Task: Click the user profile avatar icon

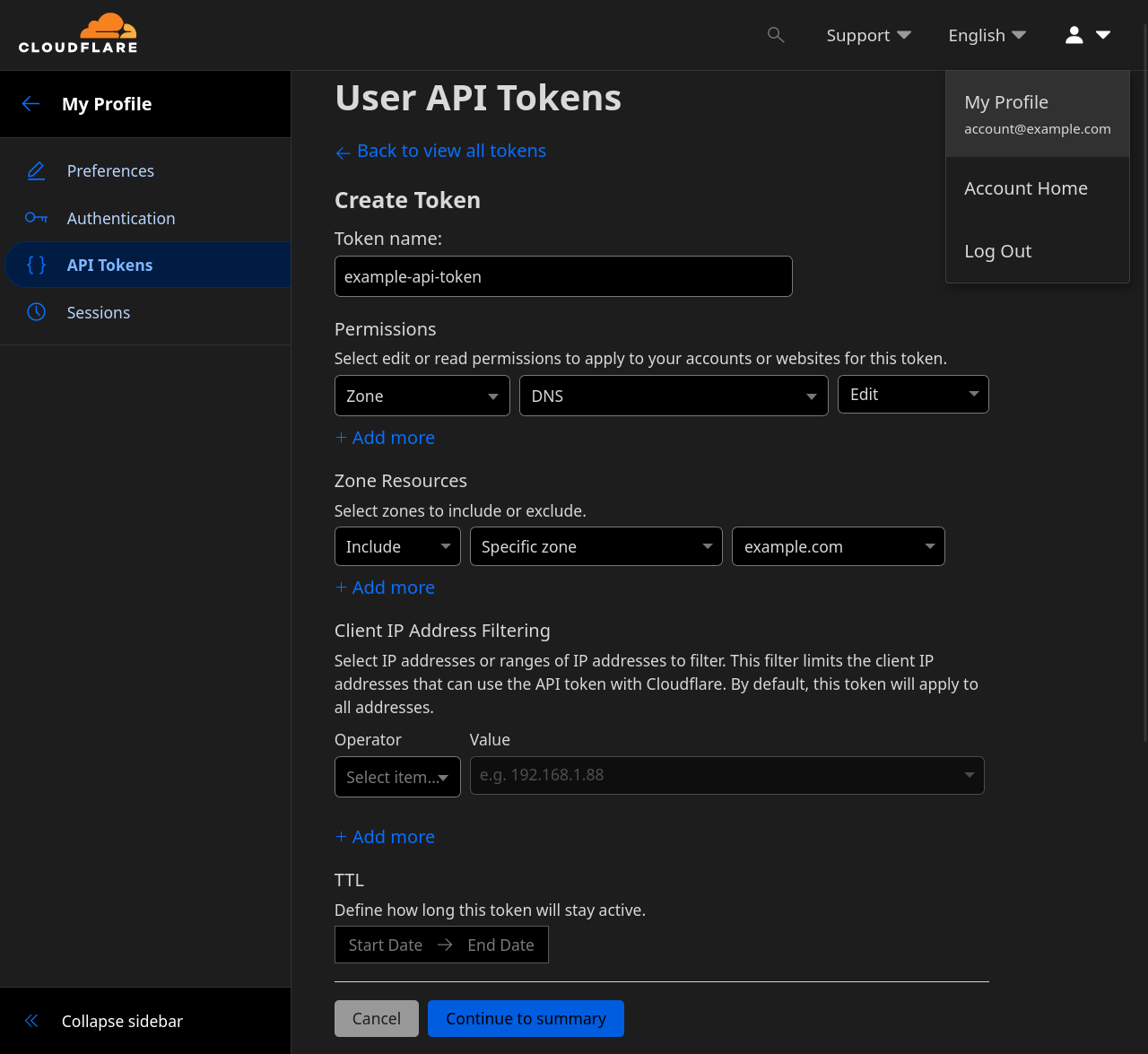Action: click(x=1073, y=34)
